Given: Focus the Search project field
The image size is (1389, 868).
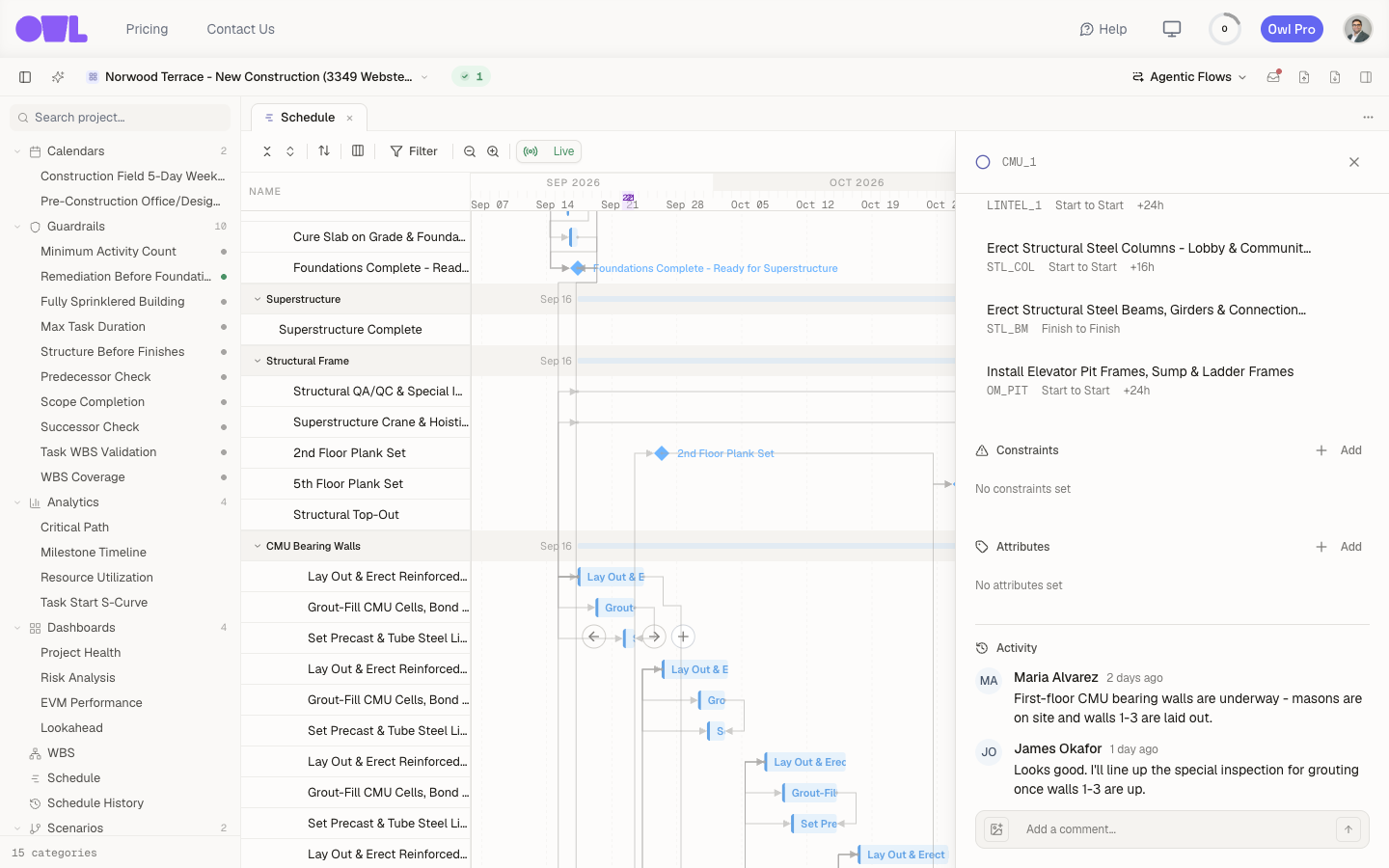Looking at the screenshot, I should coord(120,118).
